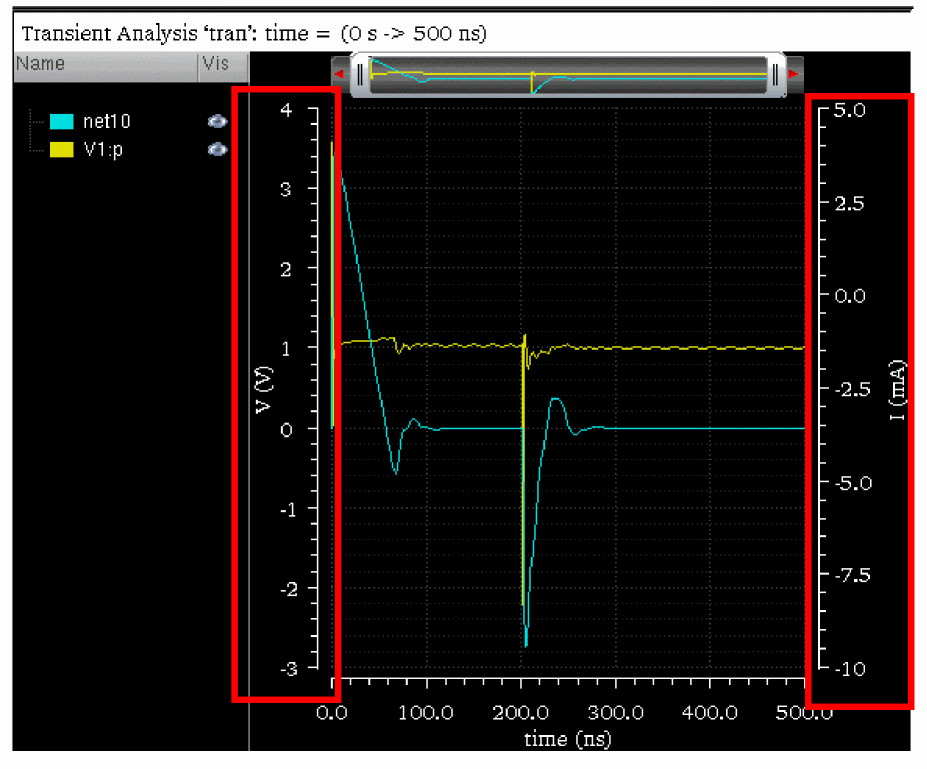
Task: Click the -2 label on voltage axis
Action: (289, 589)
